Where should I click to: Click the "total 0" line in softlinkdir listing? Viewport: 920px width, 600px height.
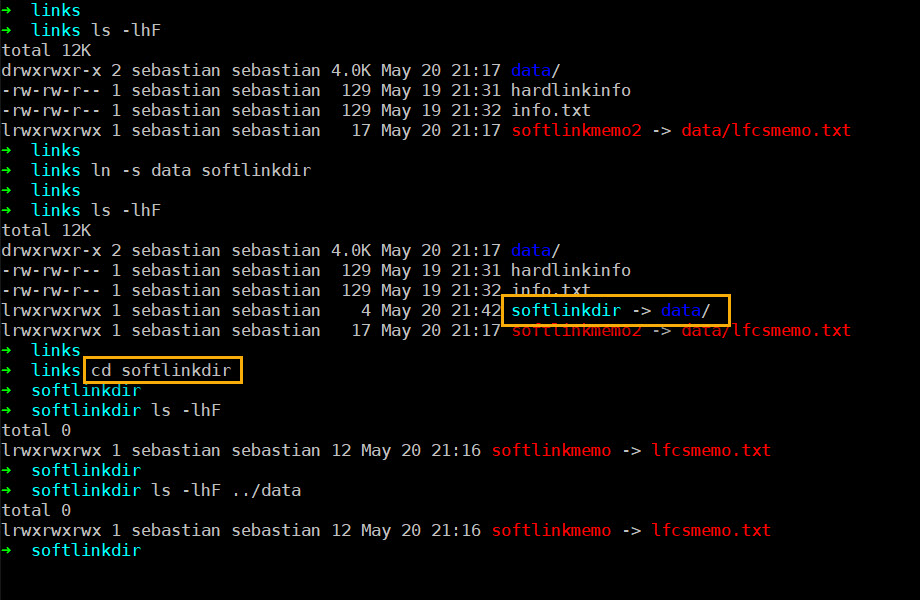coord(36,429)
